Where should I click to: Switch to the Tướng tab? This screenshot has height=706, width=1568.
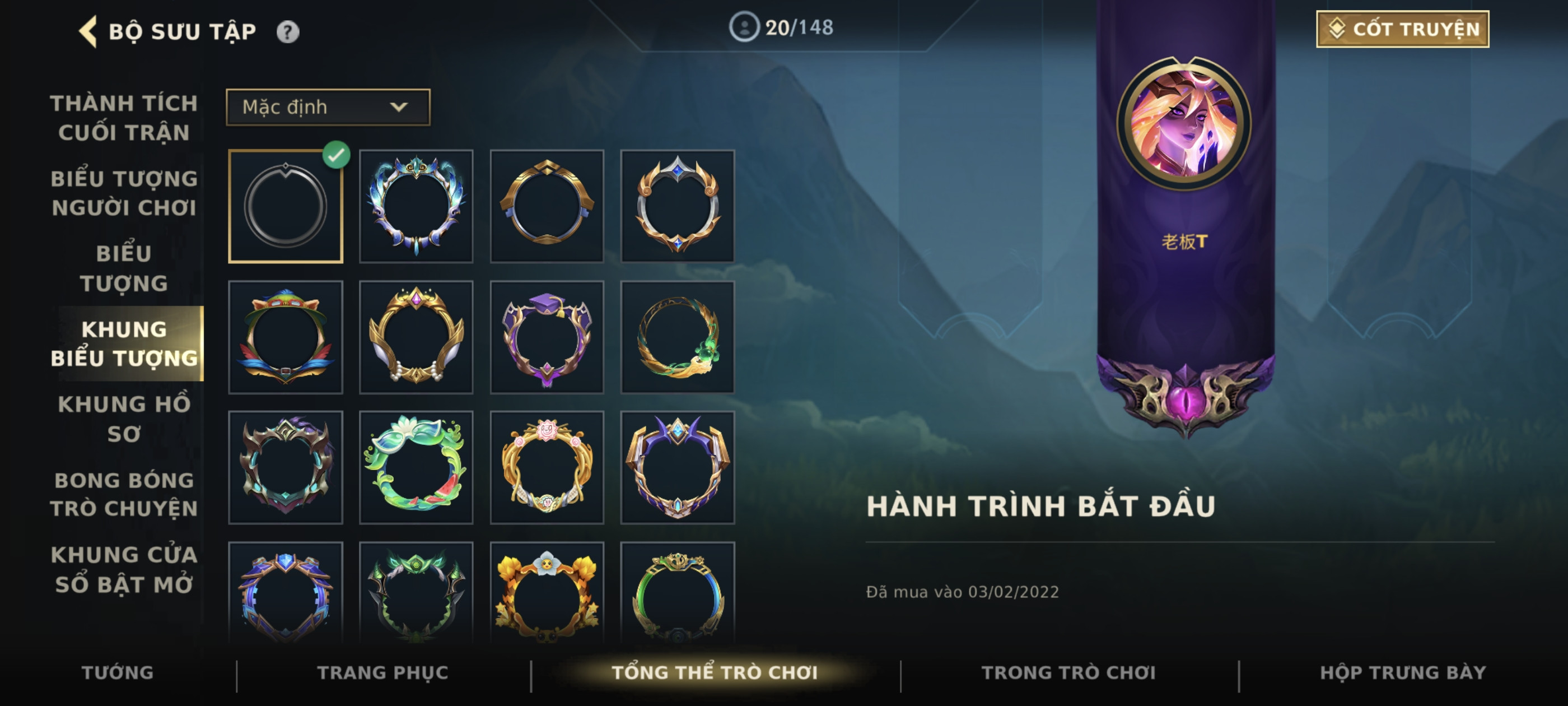point(118,672)
